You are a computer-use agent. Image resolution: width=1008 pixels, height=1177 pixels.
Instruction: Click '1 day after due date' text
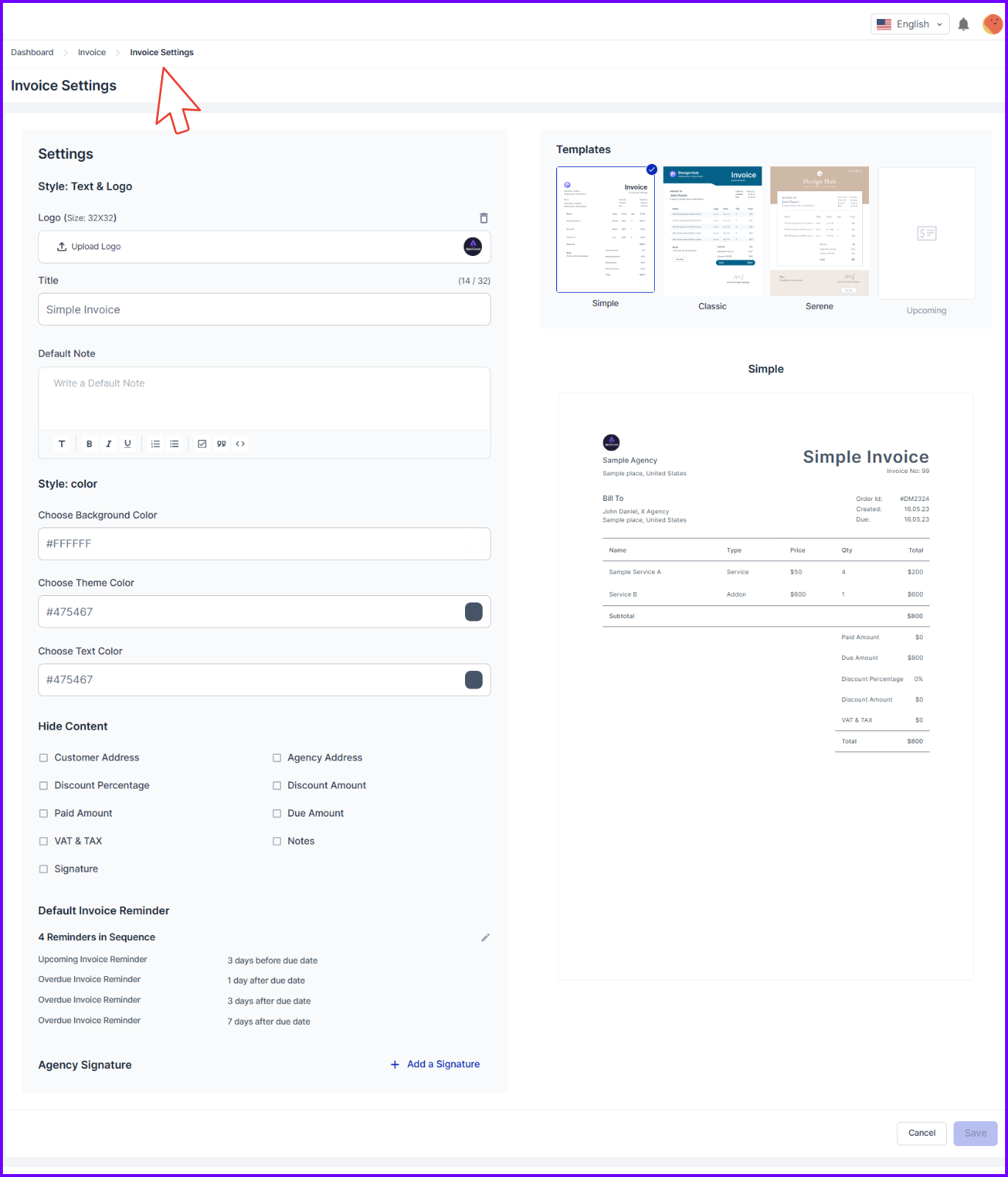coord(266,981)
